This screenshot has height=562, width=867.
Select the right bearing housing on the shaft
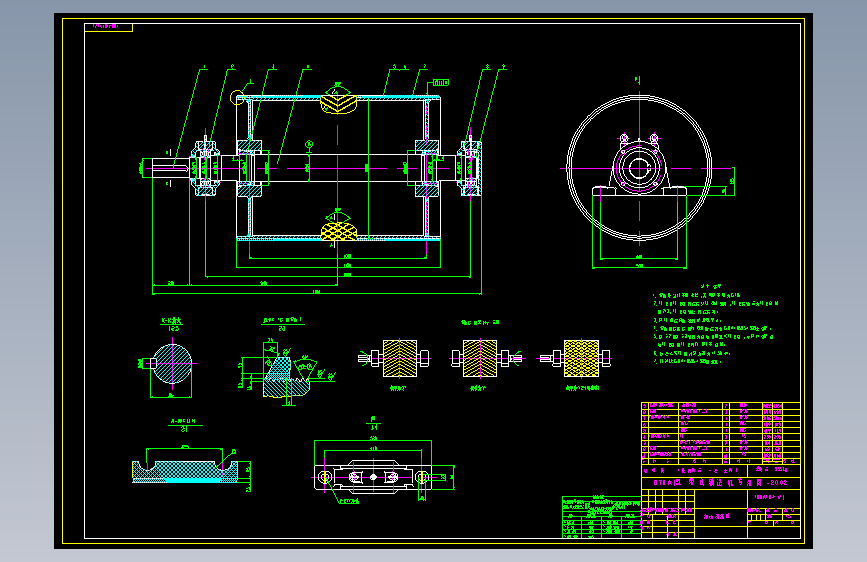tap(470, 168)
